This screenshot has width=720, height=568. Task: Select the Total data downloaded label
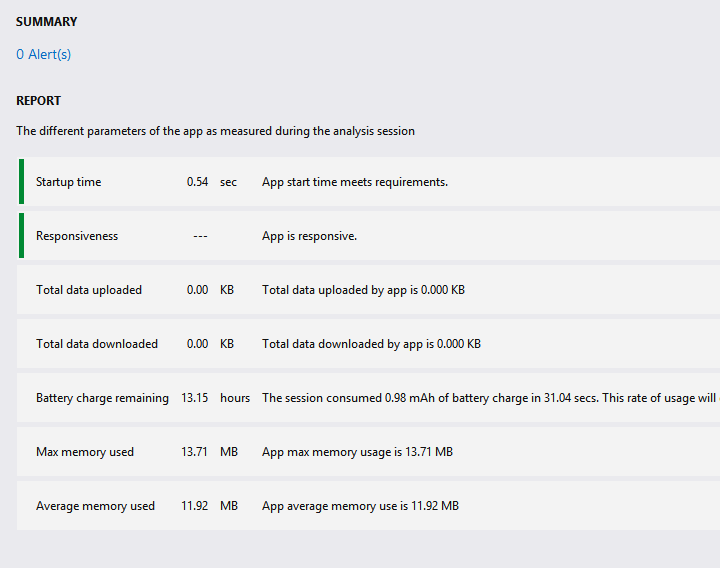point(97,344)
